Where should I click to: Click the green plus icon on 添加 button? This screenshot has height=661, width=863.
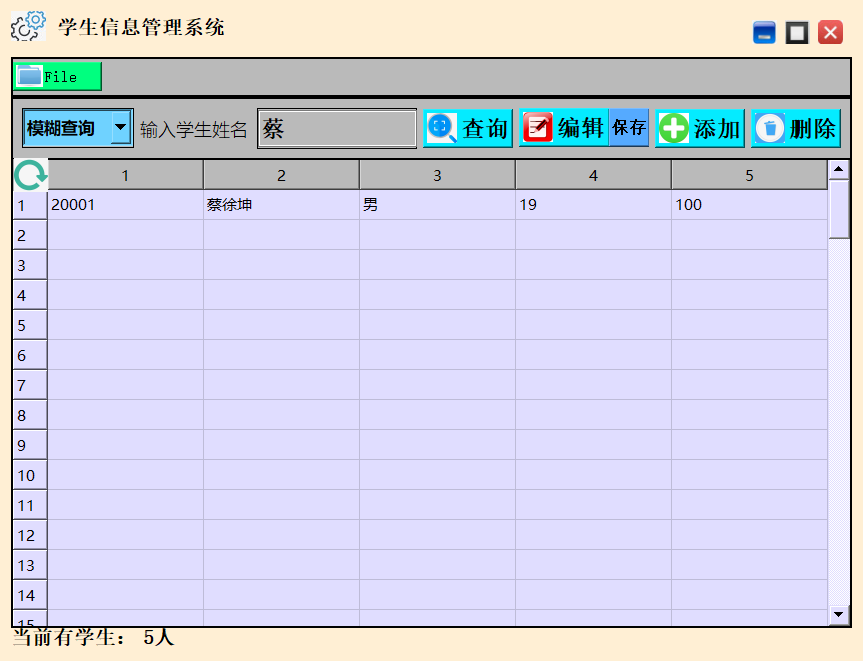[x=673, y=127]
